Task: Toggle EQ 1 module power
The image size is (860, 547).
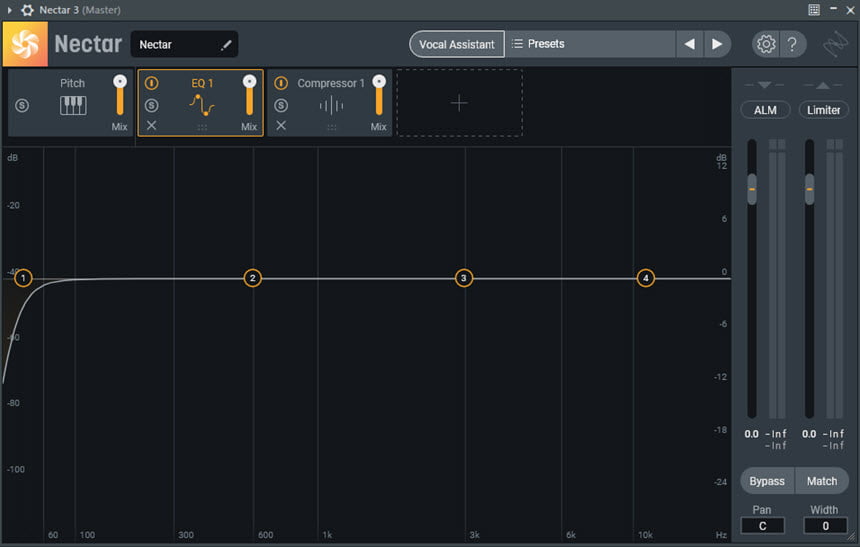Action: 151,83
